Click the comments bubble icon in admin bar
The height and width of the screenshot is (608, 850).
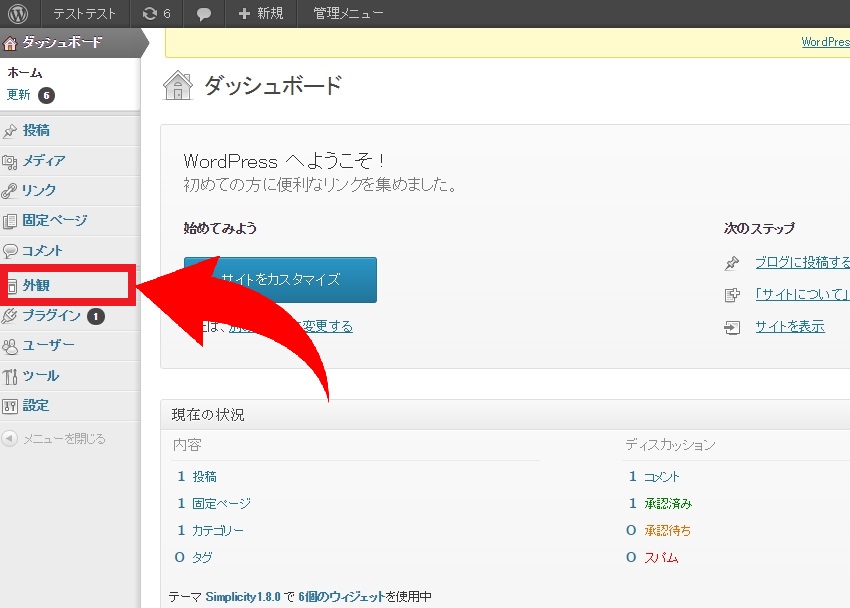204,14
